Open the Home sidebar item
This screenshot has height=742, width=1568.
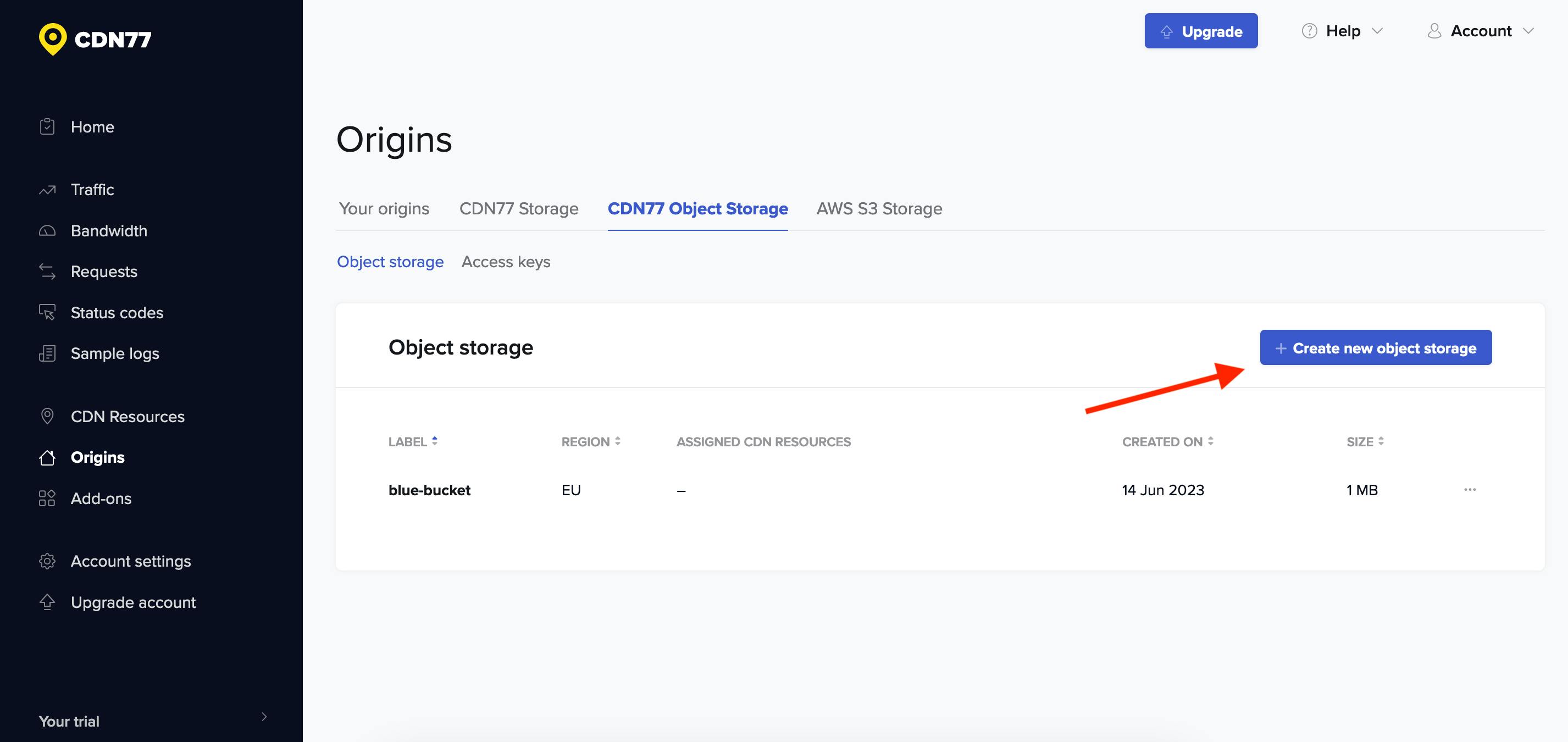coord(92,126)
